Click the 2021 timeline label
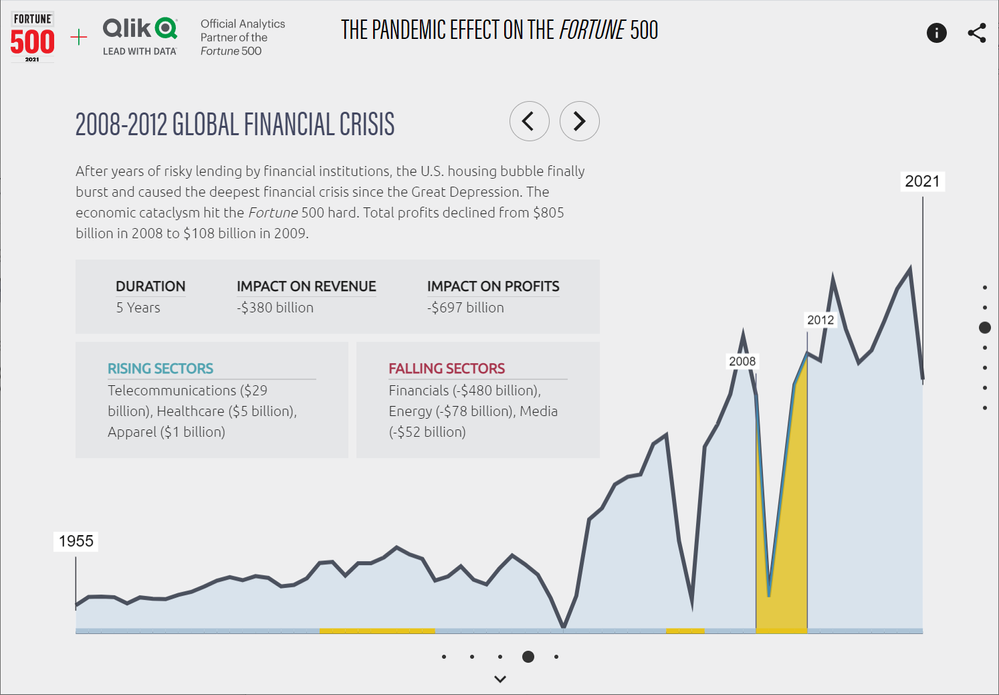 coord(922,181)
